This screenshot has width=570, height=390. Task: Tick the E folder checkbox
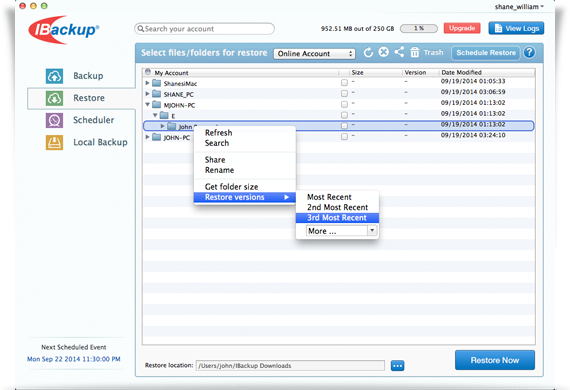[x=344, y=115]
